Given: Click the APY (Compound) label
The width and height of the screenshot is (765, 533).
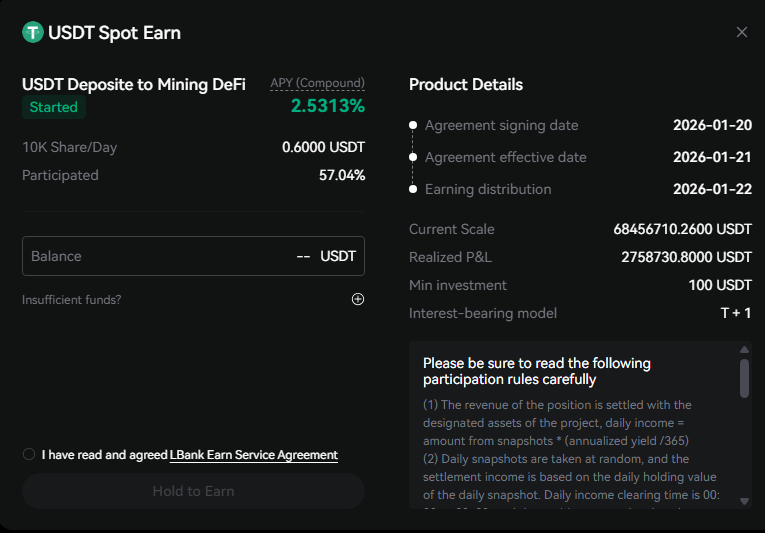Looking at the screenshot, I should point(318,83).
